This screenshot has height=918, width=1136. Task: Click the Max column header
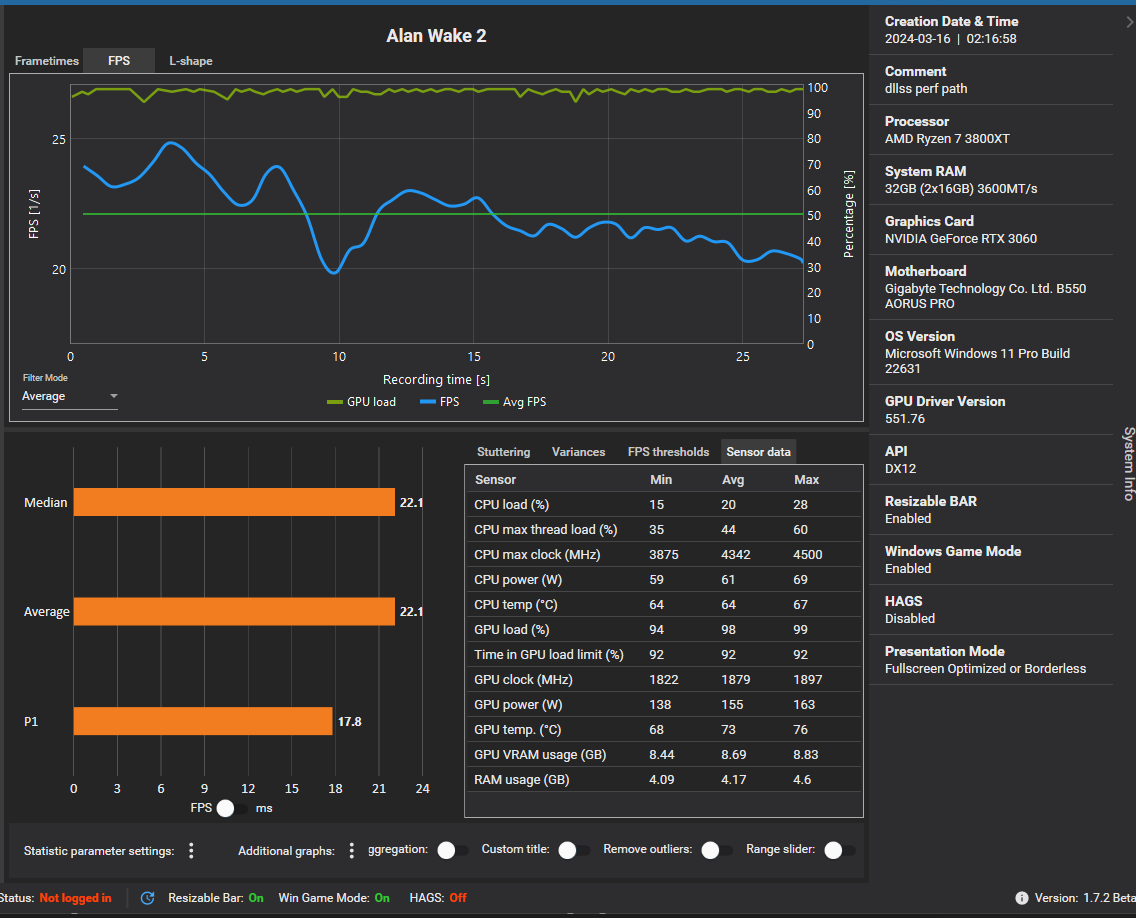(x=806, y=480)
